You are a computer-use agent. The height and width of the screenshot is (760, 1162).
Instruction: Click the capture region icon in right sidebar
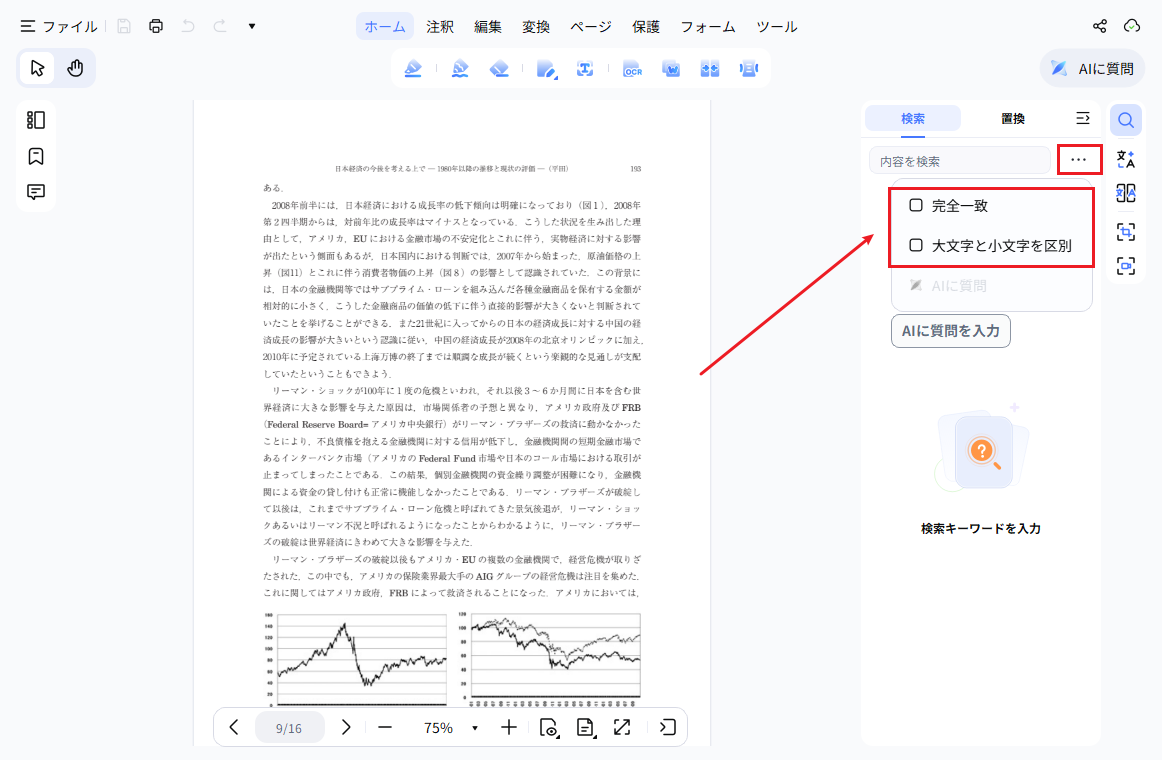click(1126, 232)
